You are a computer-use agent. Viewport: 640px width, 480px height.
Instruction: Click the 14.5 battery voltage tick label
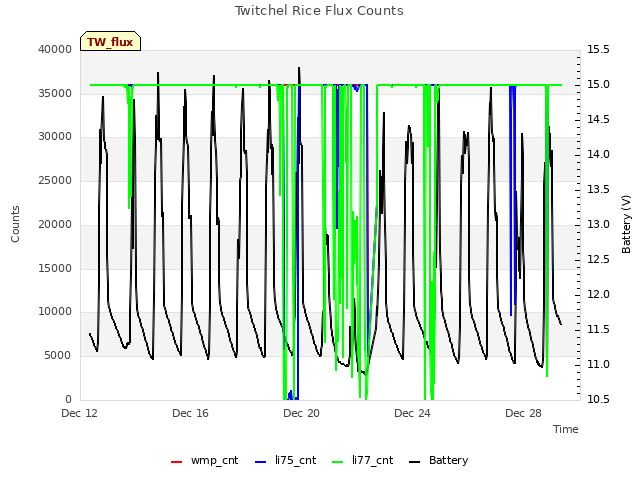pyautogui.click(x=598, y=119)
